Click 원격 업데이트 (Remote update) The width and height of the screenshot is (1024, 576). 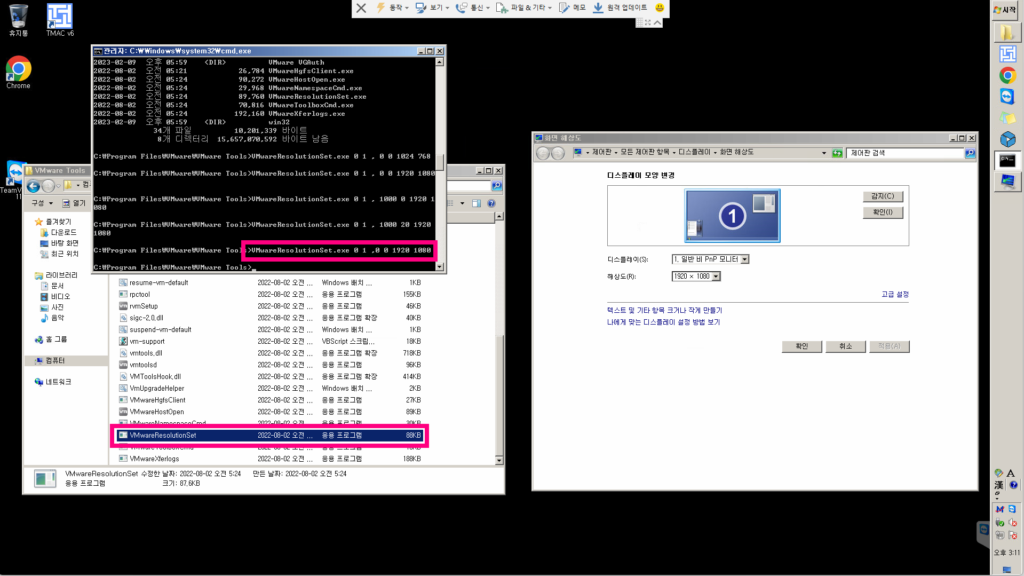[x=620, y=8]
